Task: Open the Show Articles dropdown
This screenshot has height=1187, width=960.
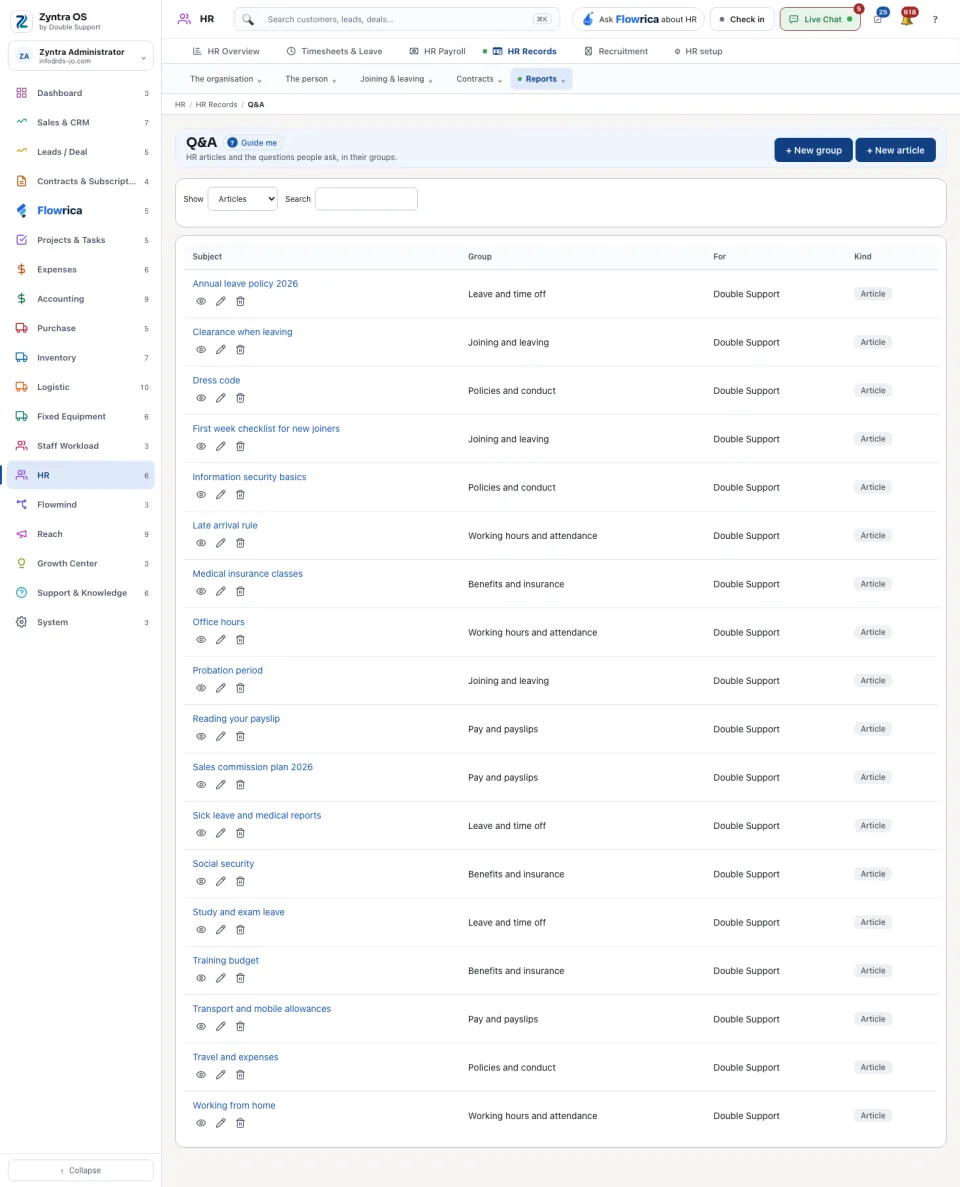Action: point(242,199)
